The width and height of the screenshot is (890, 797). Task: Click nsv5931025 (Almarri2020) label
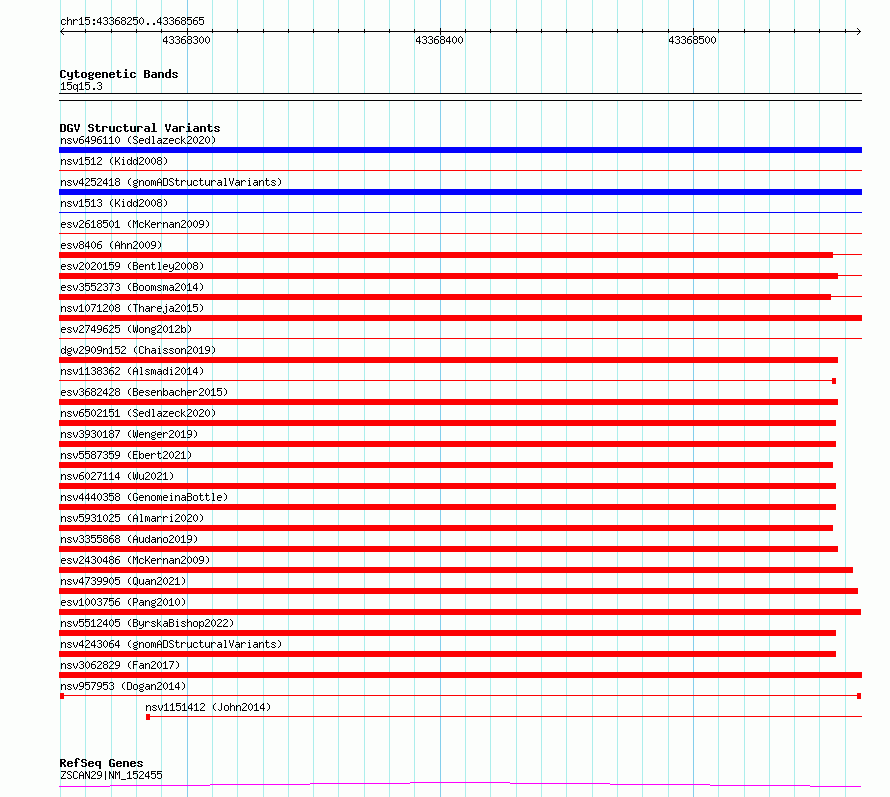(132, 518)
